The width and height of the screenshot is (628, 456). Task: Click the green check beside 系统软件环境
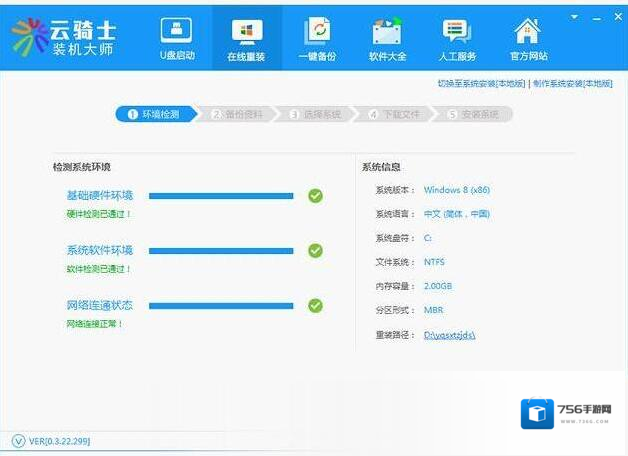(315, 251)
